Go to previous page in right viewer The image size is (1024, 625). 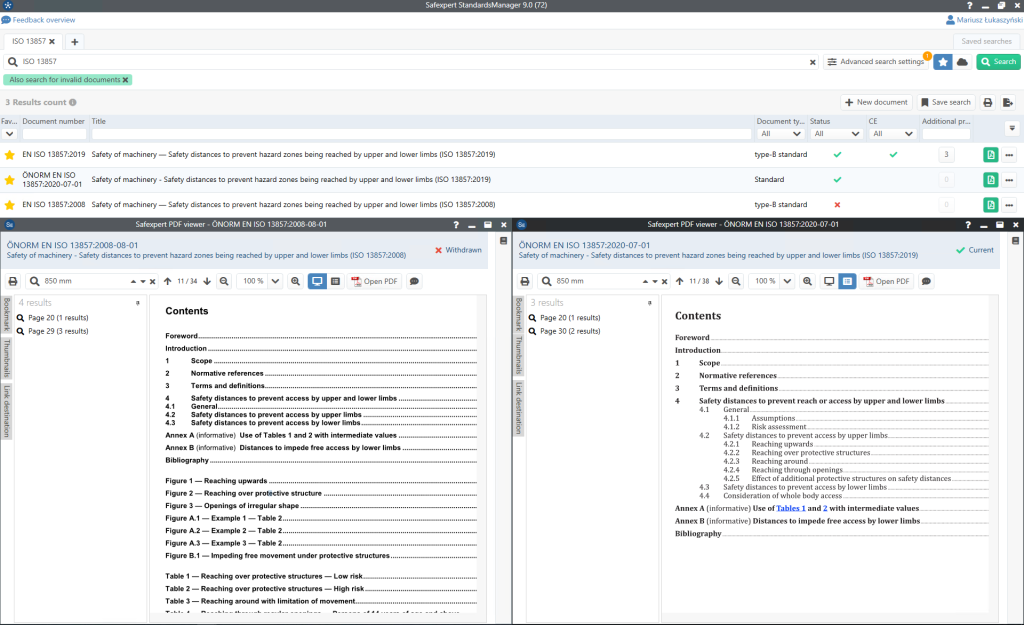click(x=680, y=281)
